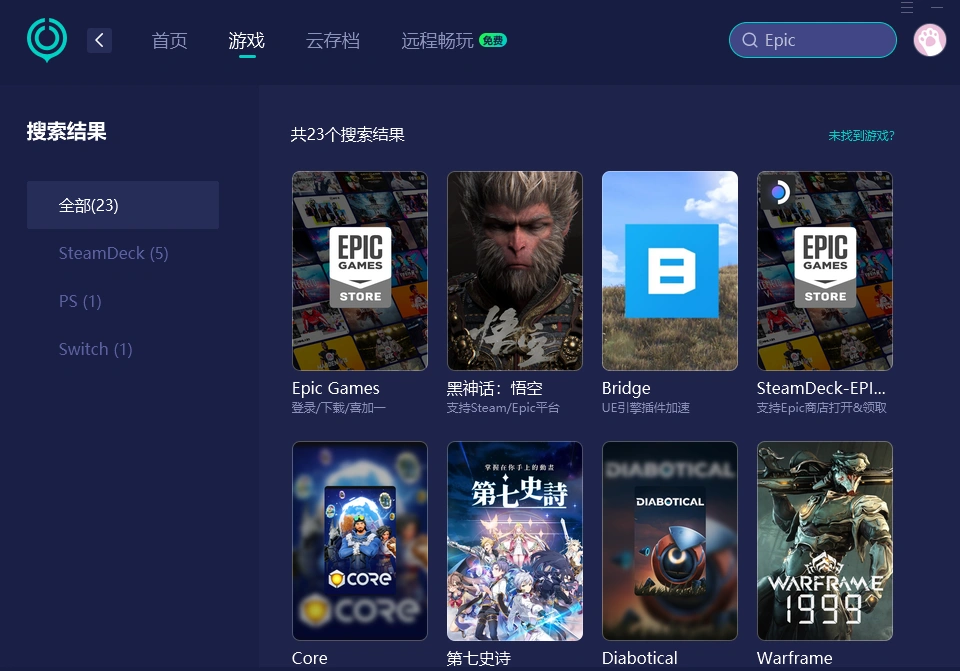Viewport: 960px width, 671px height.
Task: Open the Warframe 1999 game card
Action: coord(824,540)
